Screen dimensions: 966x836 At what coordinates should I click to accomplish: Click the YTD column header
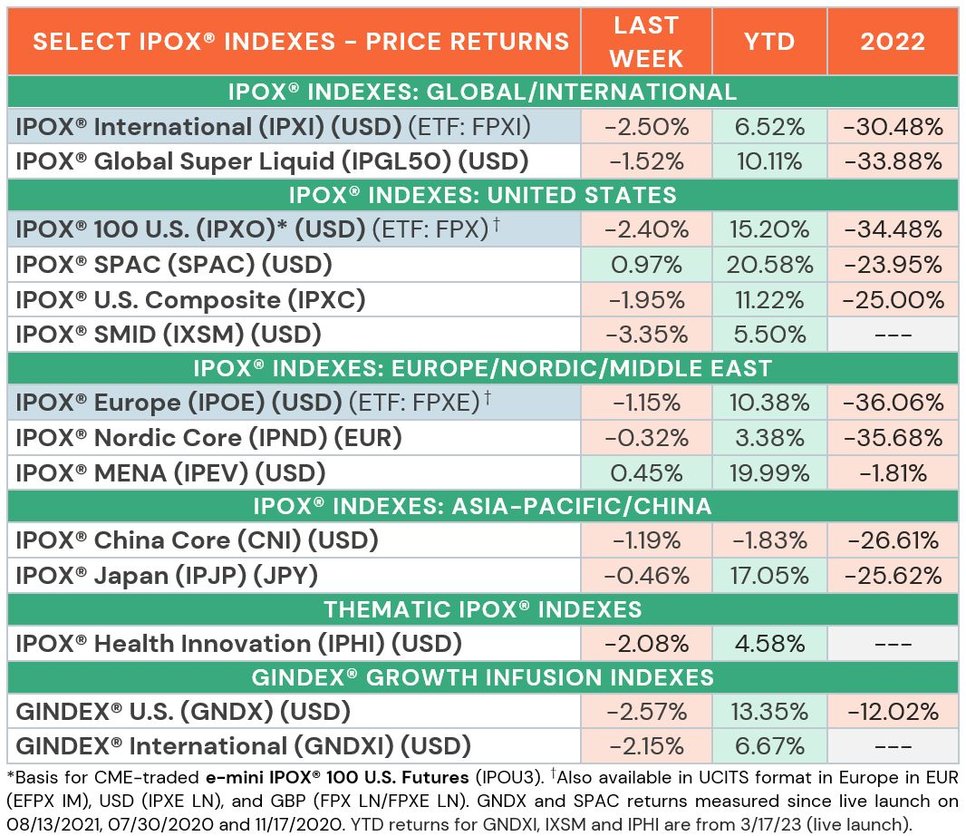[769, 41]
